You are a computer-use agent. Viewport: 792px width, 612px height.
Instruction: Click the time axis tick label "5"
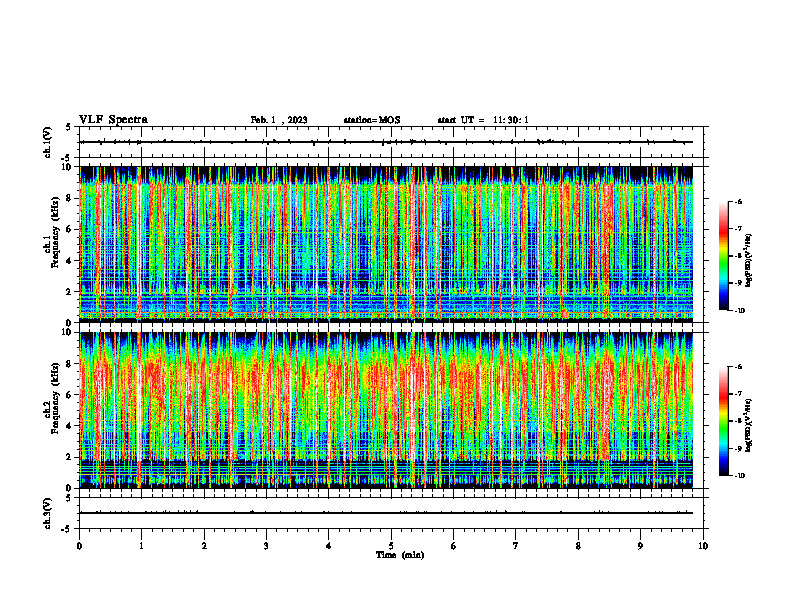(x=391, y=546)
